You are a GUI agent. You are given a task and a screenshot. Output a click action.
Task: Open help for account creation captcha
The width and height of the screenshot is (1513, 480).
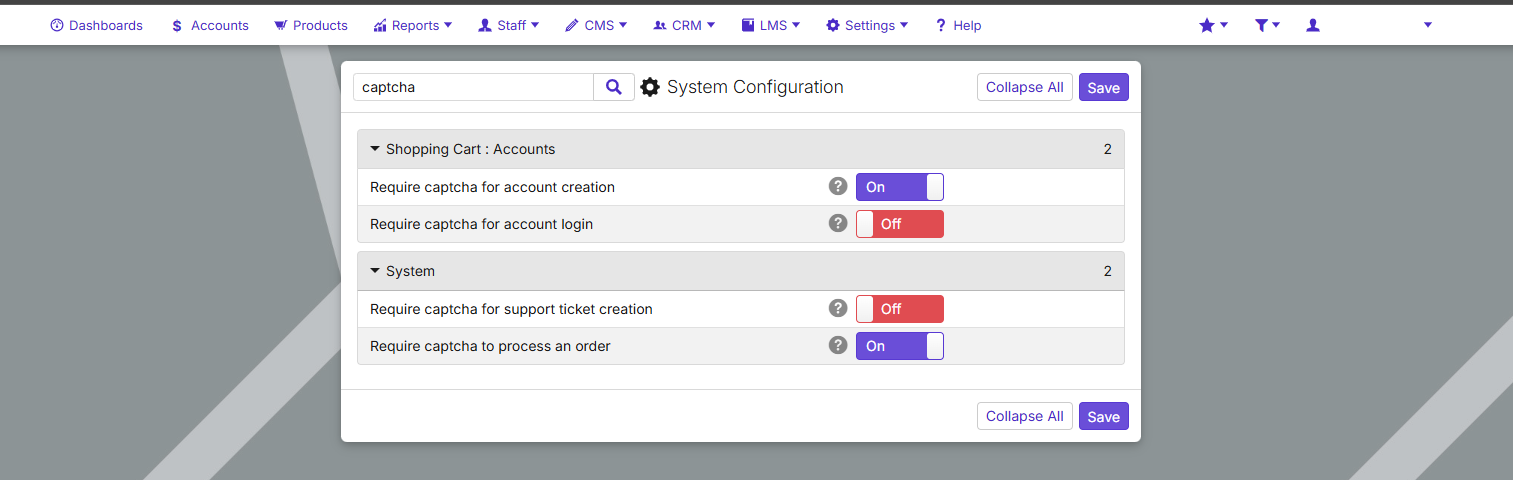tap(838, 186)
